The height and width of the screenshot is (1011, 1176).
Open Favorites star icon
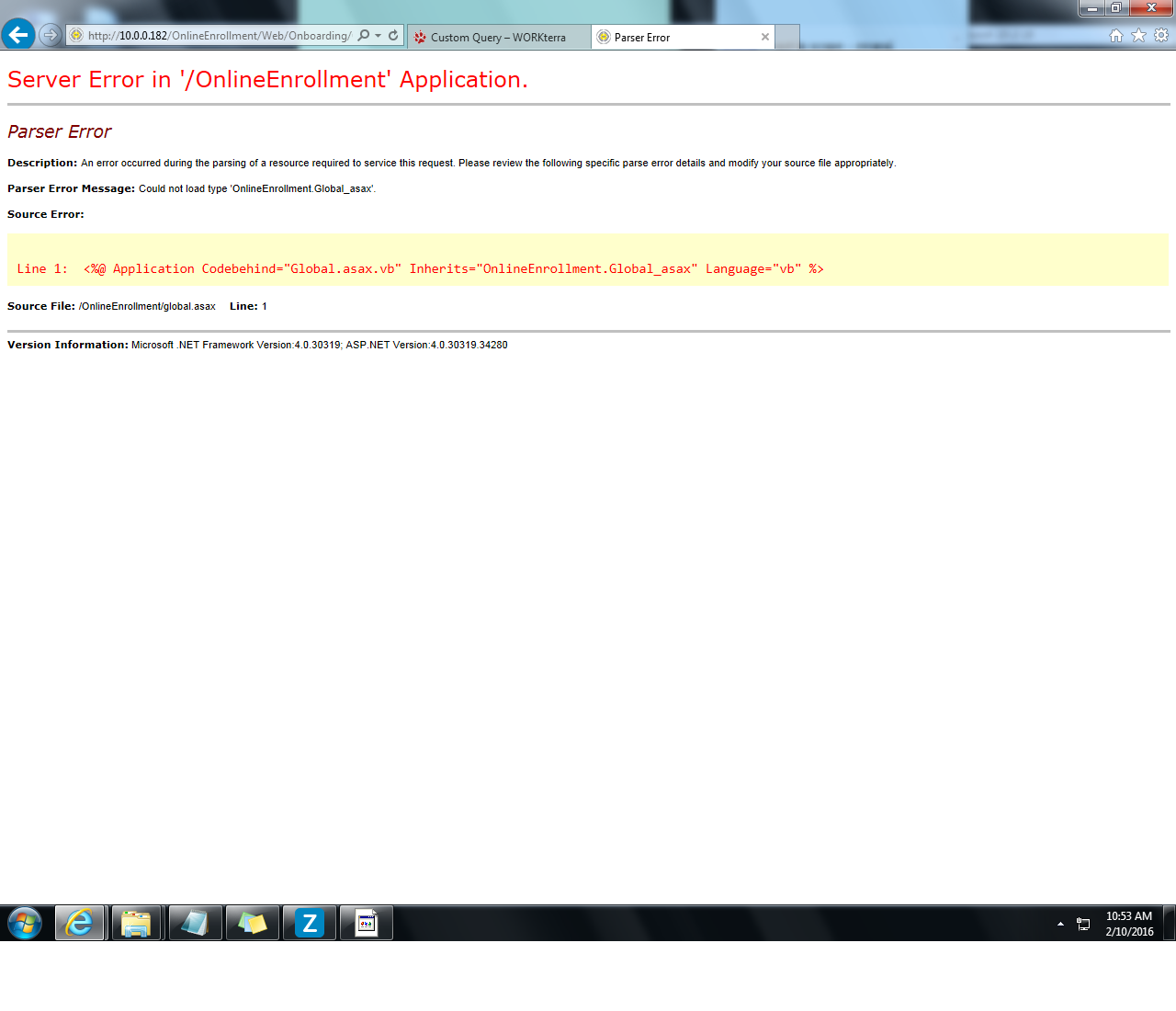[x=1138, y=36]
